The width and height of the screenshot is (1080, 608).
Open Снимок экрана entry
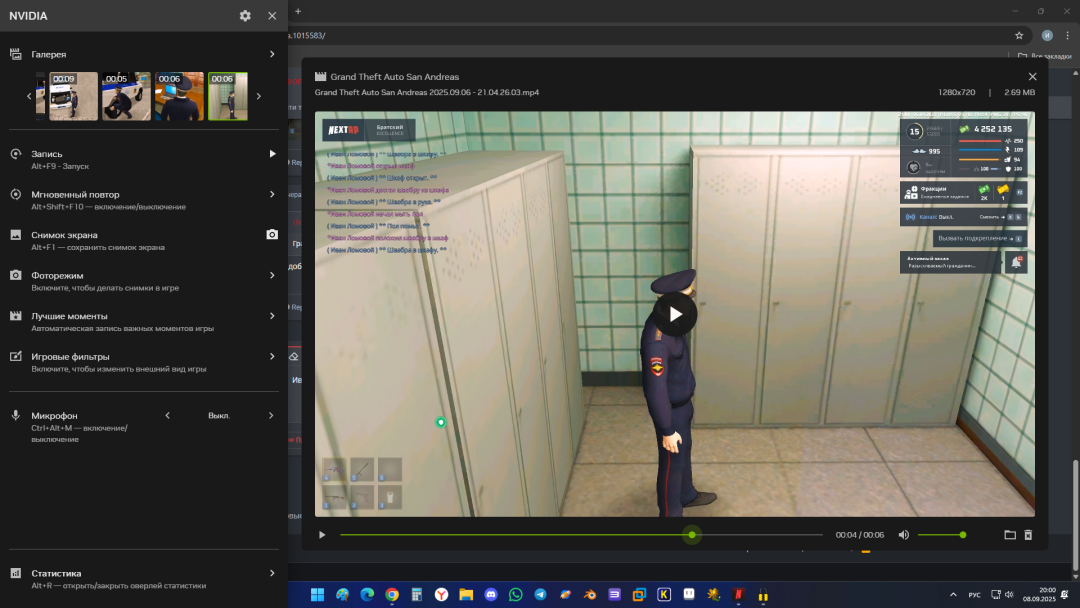pos(144,240)
